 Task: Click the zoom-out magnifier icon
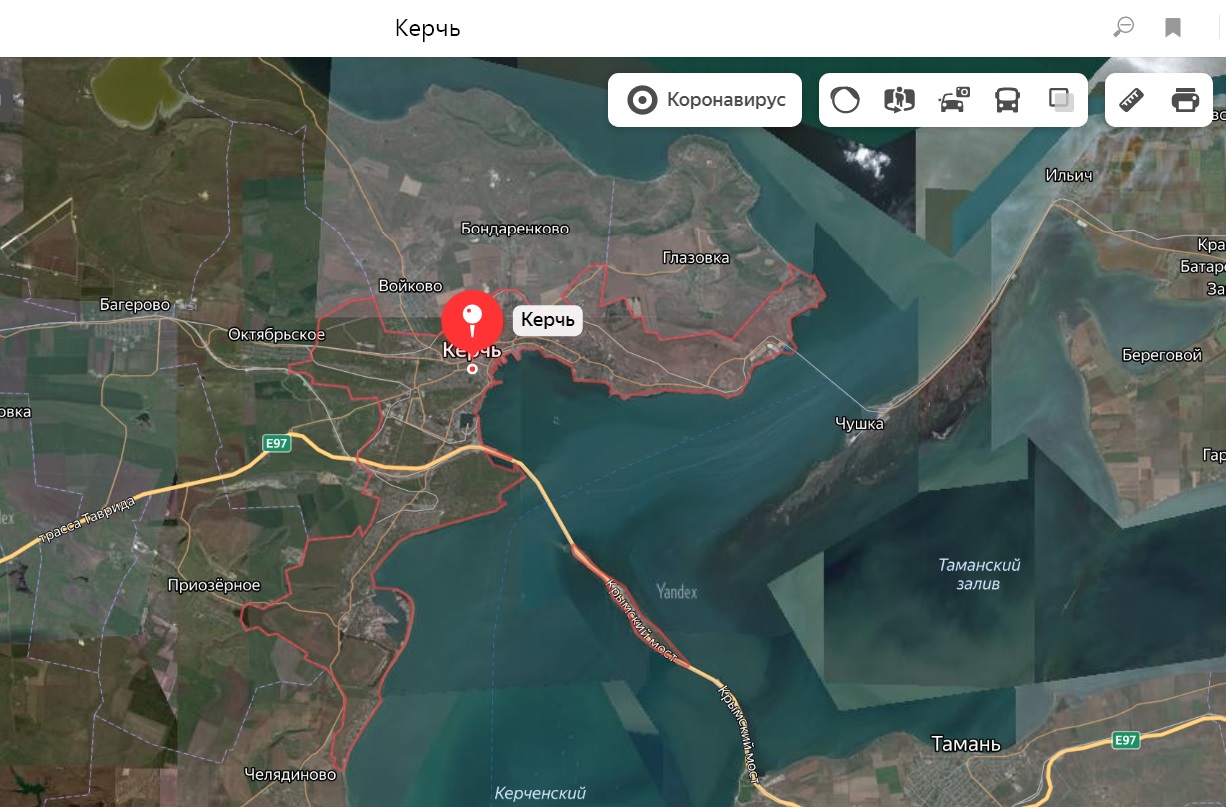click(1124, 27)
